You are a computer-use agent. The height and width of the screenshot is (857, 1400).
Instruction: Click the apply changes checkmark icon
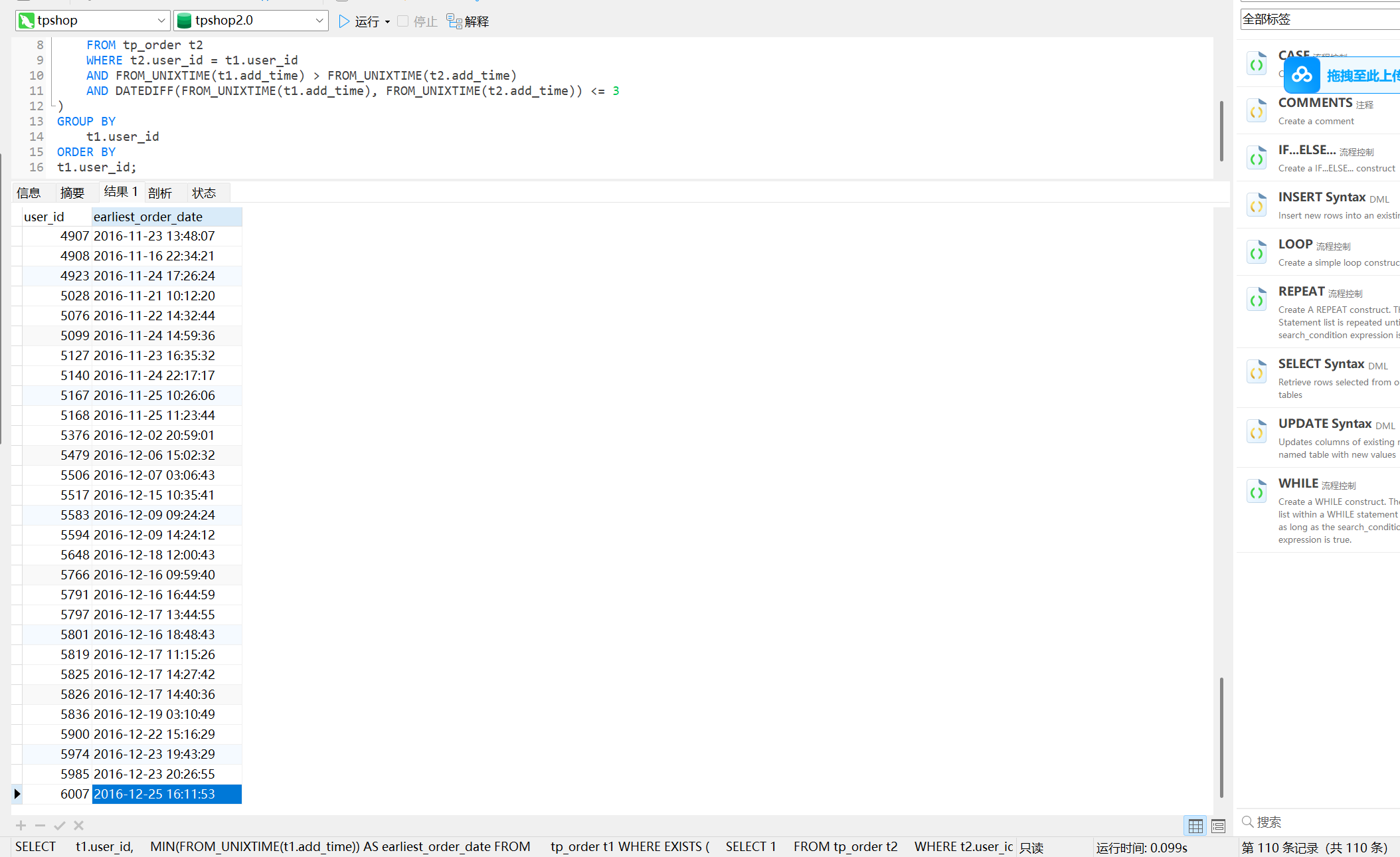pyautogui.click(x=59, y=825)
